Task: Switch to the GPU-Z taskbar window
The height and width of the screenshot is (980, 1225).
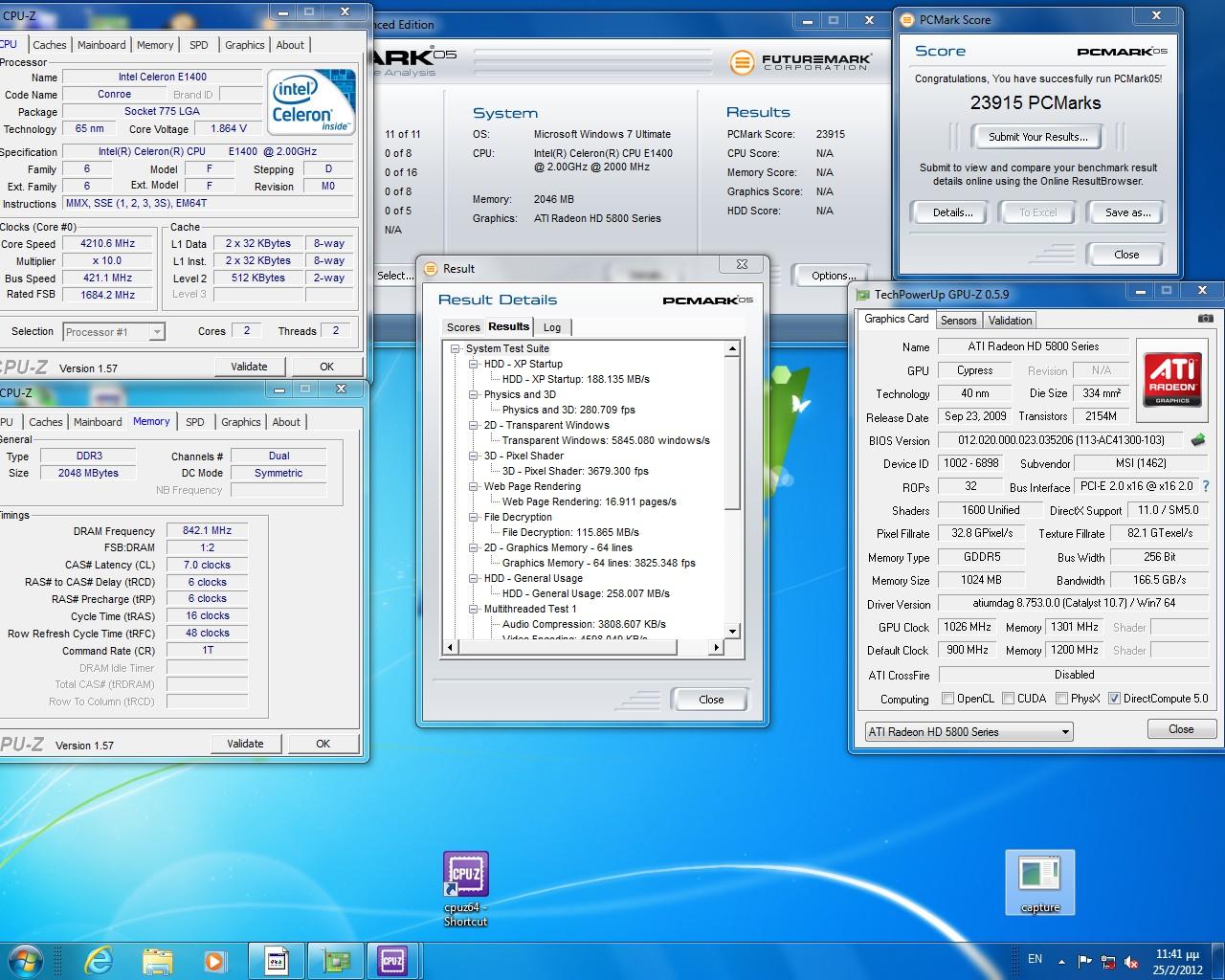Action: coord(335,960)
